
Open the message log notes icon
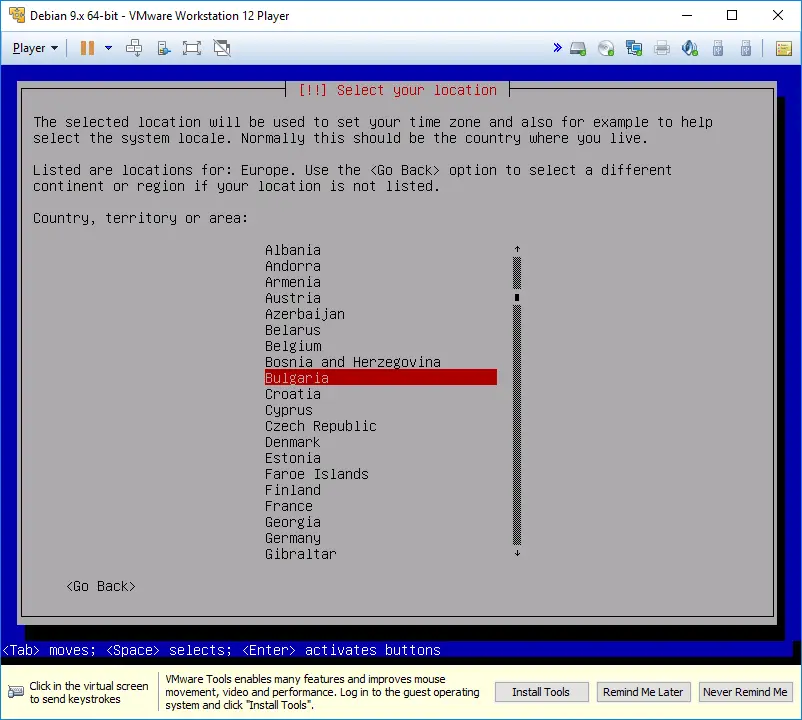783,48
